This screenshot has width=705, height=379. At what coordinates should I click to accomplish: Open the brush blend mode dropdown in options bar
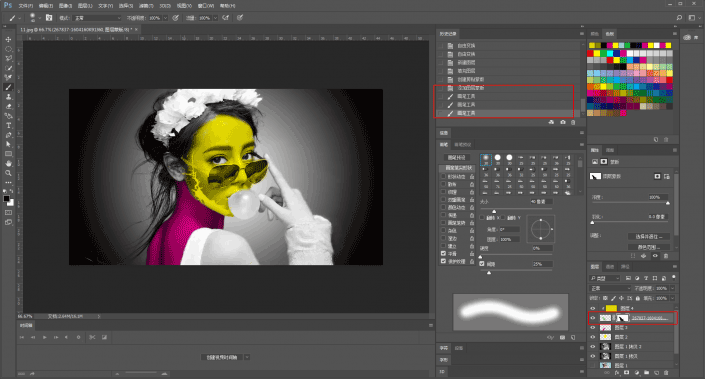97,18
